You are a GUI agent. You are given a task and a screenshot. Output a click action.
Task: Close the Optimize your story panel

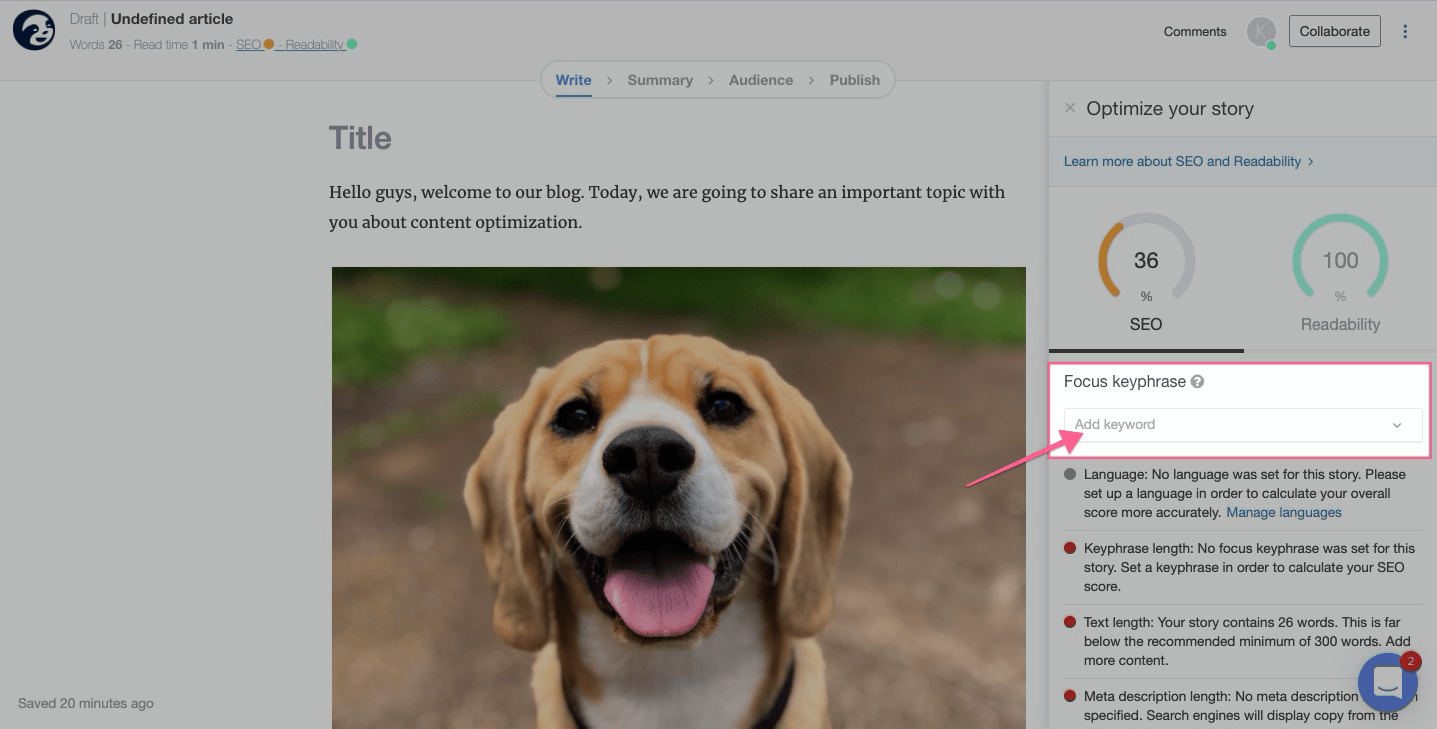pos(1070,108)
